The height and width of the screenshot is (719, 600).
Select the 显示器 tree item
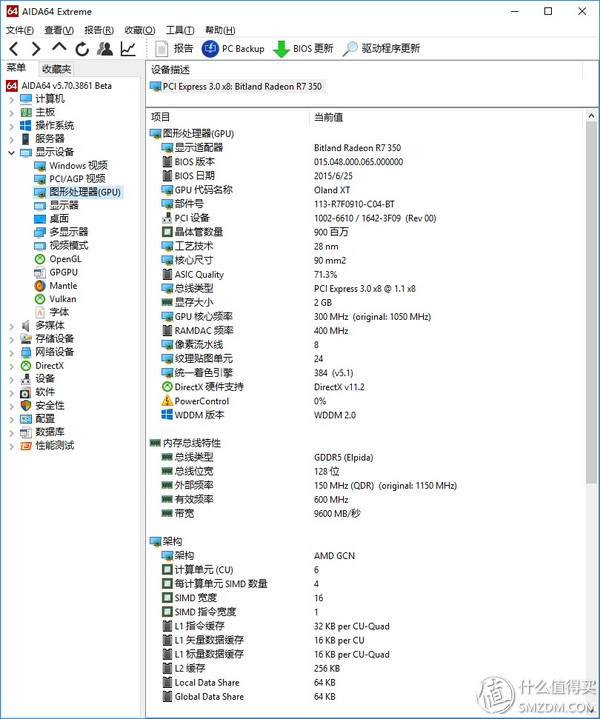56,205
